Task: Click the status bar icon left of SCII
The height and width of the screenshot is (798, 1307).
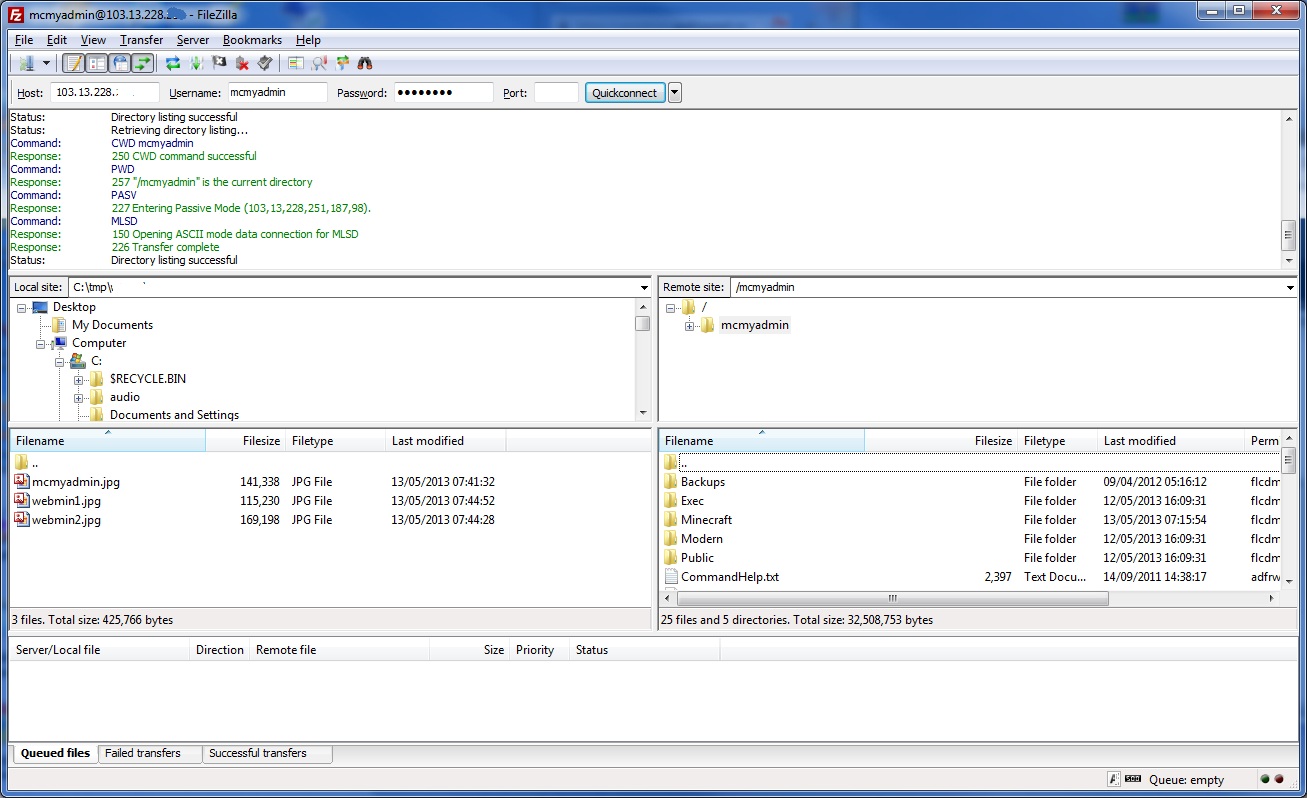Action: tap(1114, 779)
